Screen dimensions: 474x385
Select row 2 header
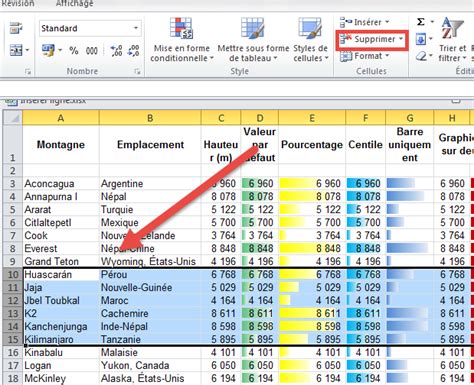coord(13,171)
